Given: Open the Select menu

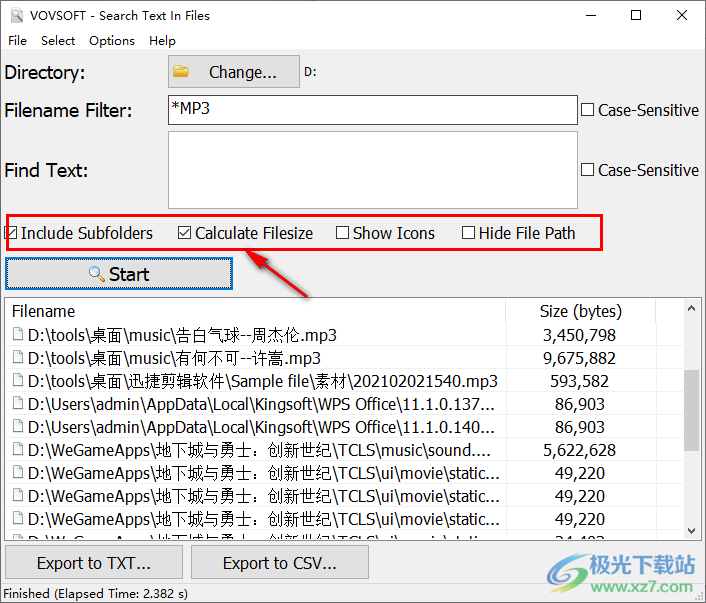Looking at the screenshot, I should [58, 41].
